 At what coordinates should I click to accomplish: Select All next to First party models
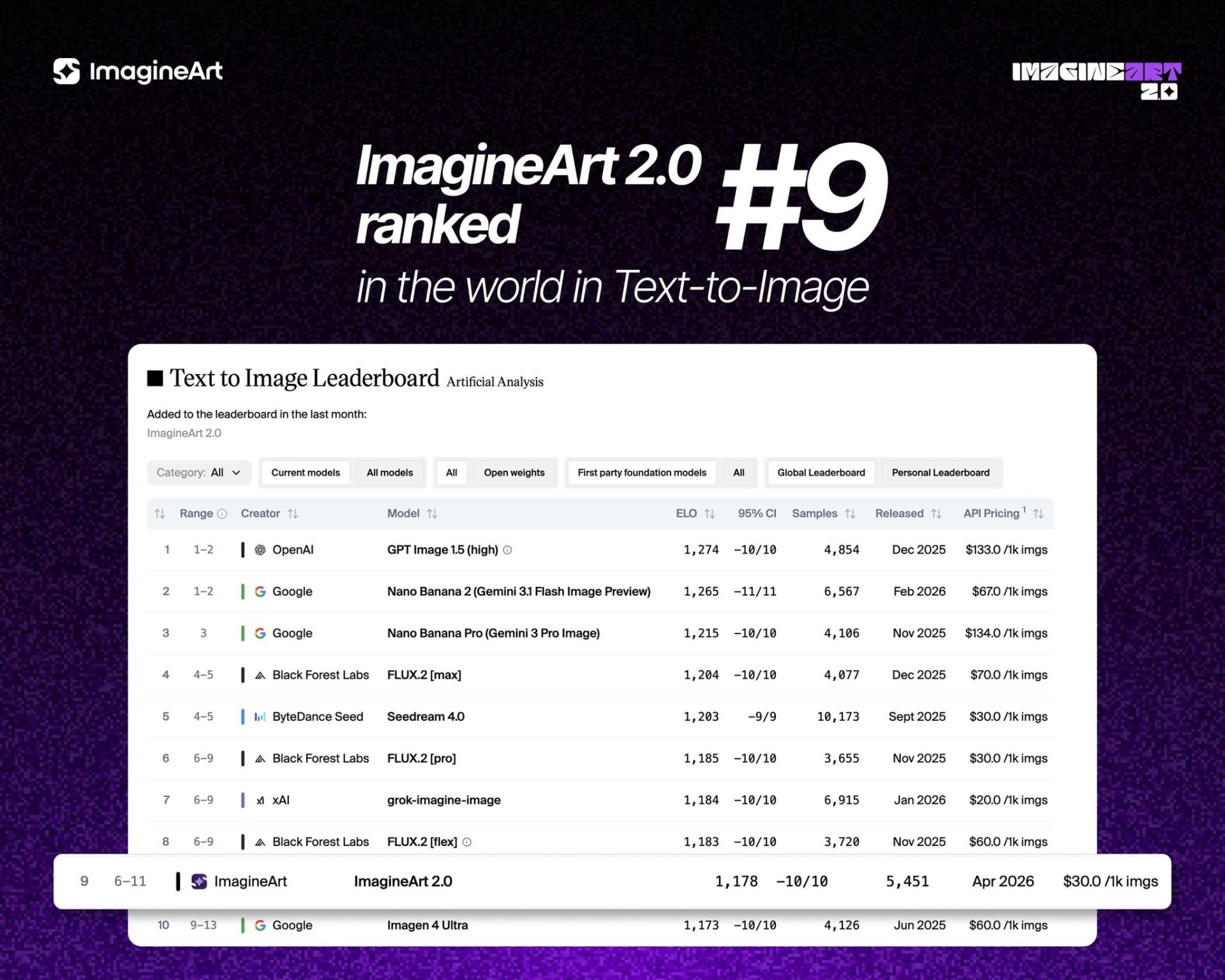click(739, 473)
